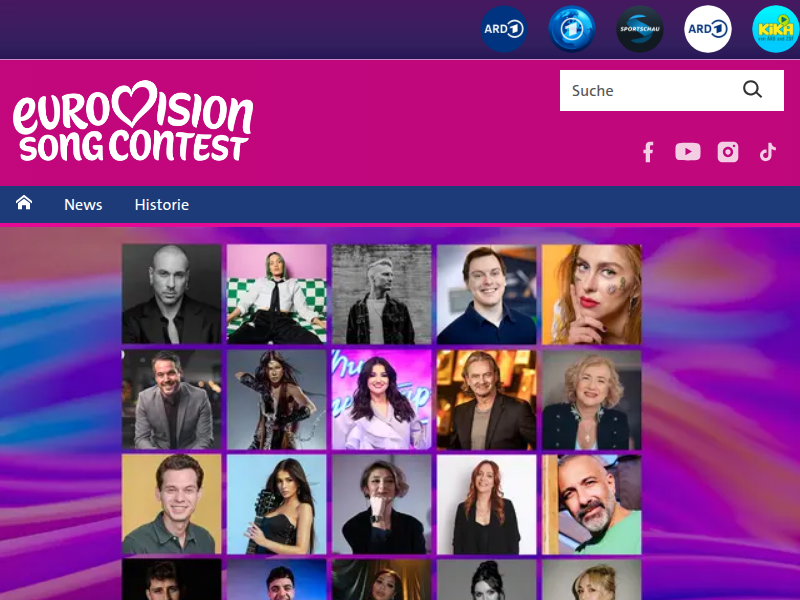Click the Eurovision Song Contest logo
The height and width of the screenshot is (600, 800).
[x=133, y=121]
